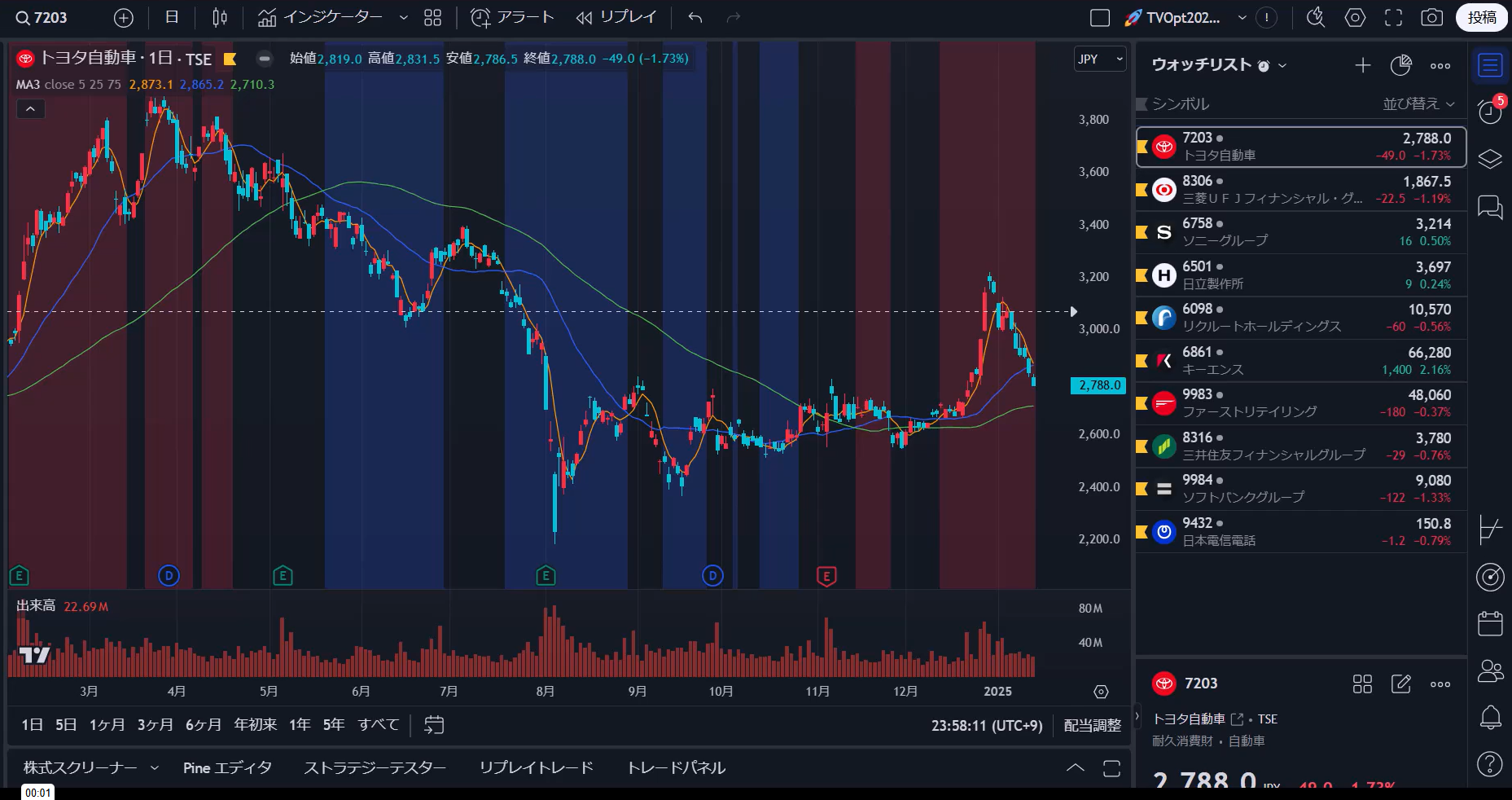Open 株式スクリーナー tab

point(80,768)
